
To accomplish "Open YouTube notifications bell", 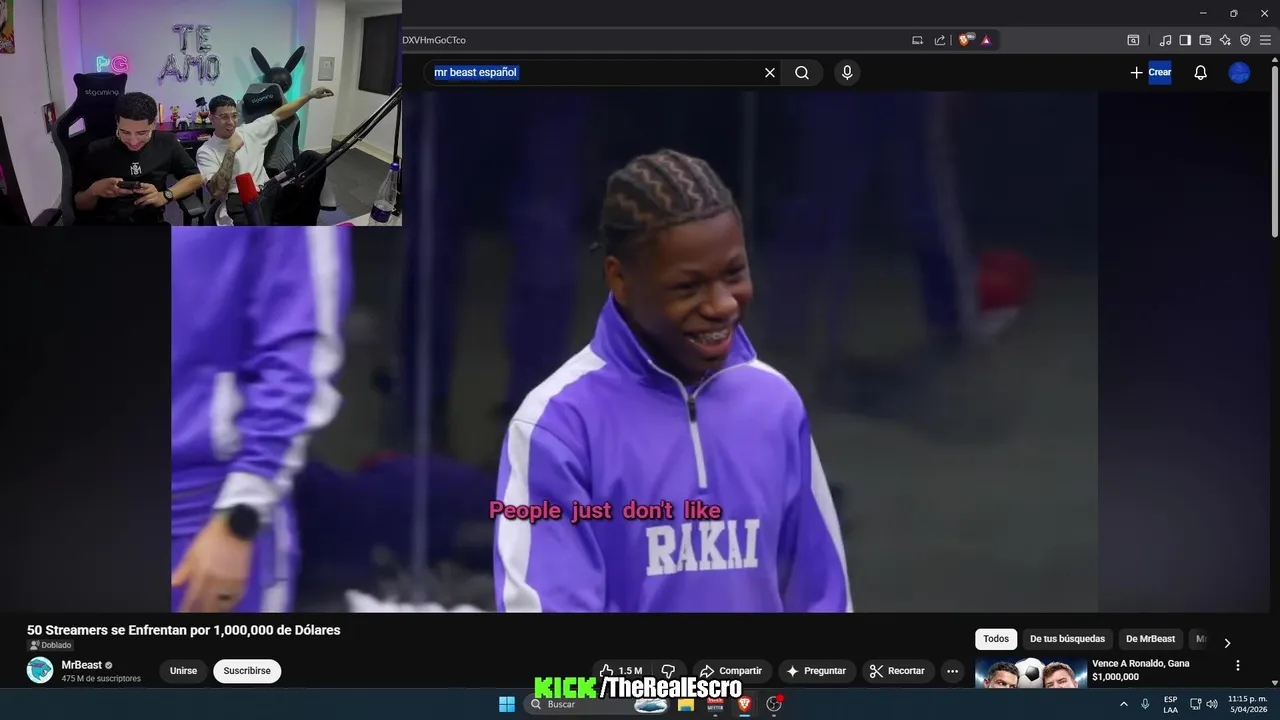I will point(1200,73).
